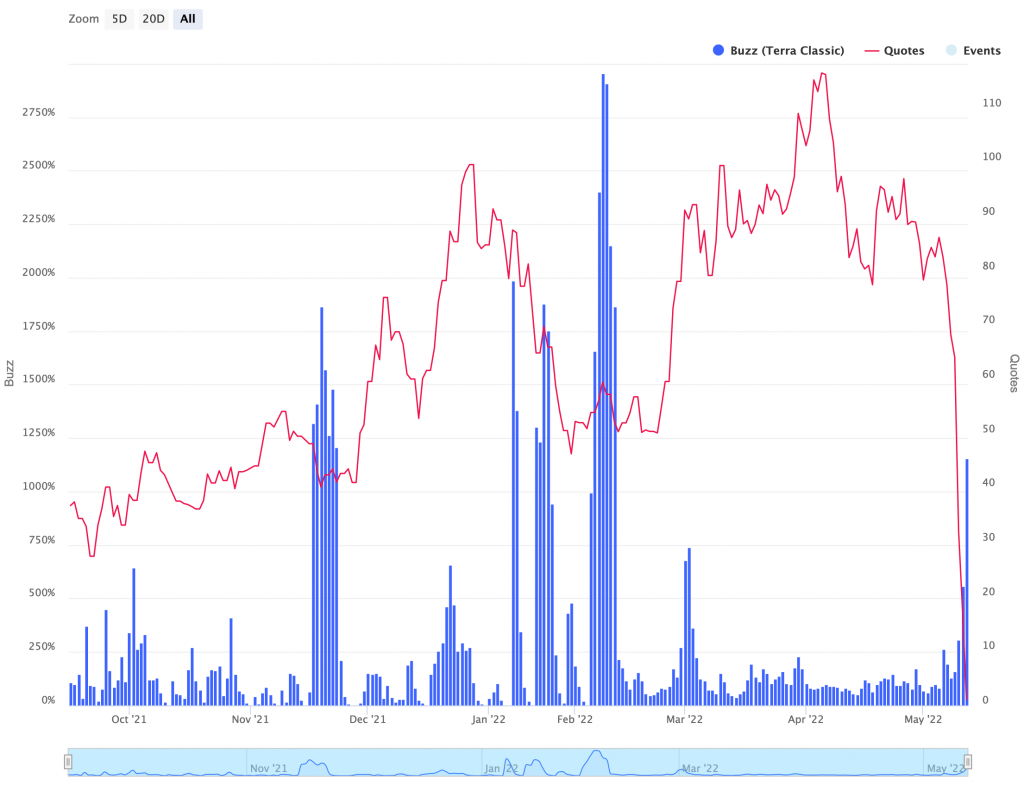Click the 2750% y-axis label
The height and width of the screenshot is (785, 1024).
38,113
